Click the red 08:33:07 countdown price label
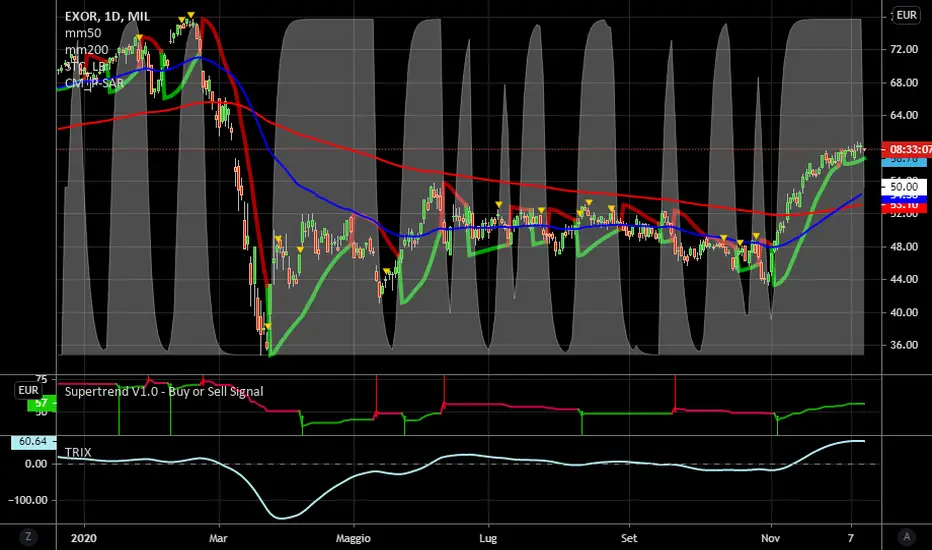The image size is (932, 550). pyautogui.click(x=908, y=149)
